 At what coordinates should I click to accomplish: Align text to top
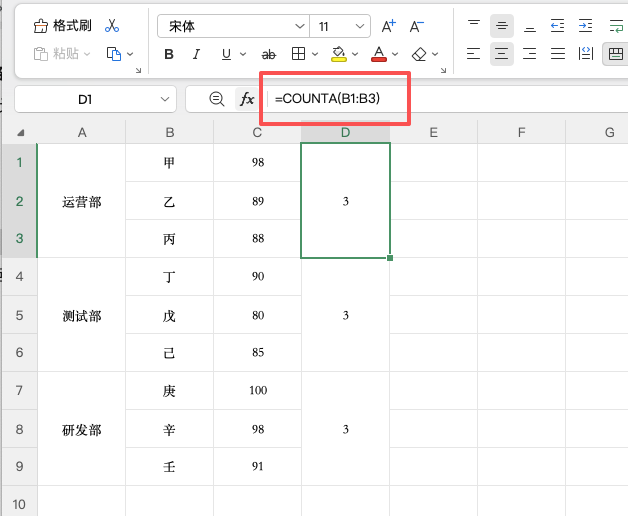[474, 26]
